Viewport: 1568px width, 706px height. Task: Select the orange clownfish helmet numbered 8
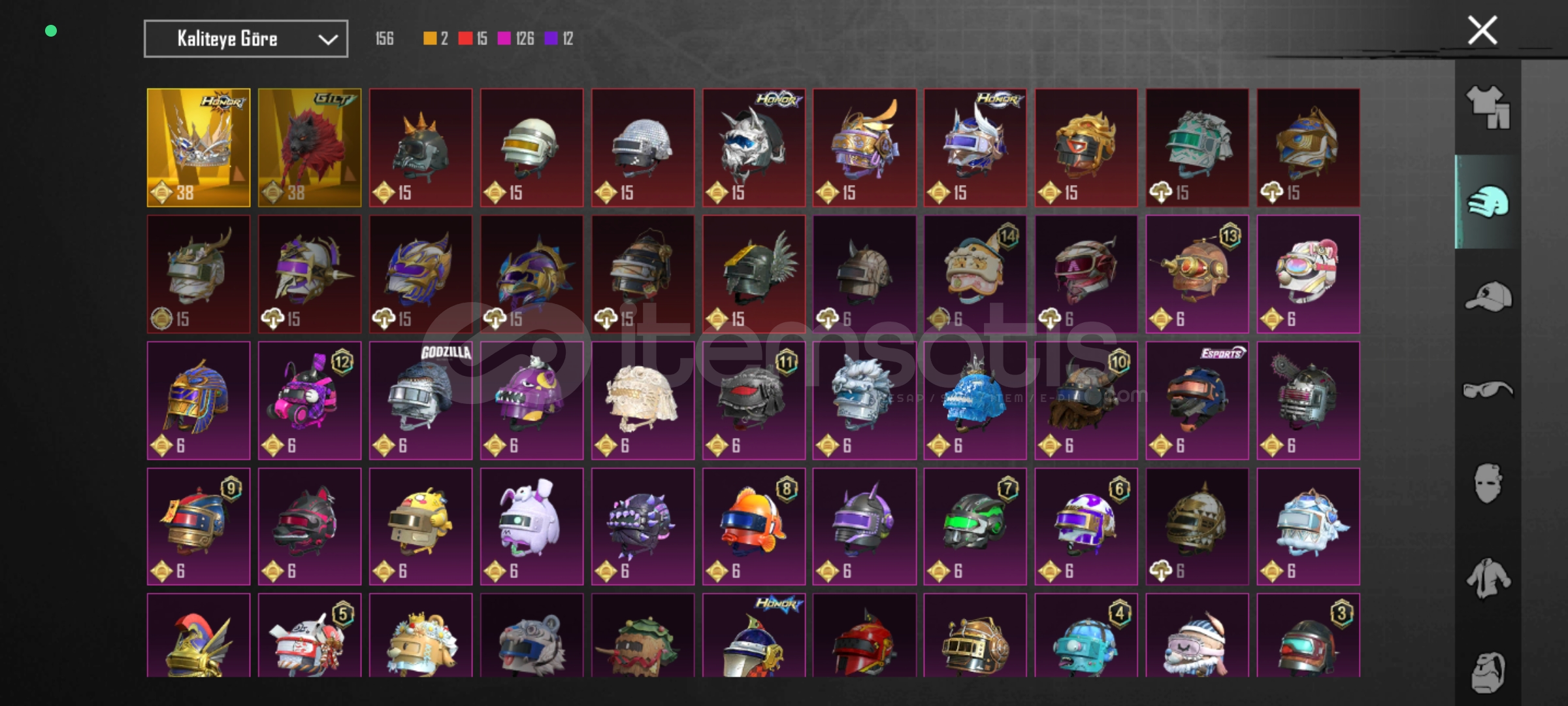click(x=754, y=526)
